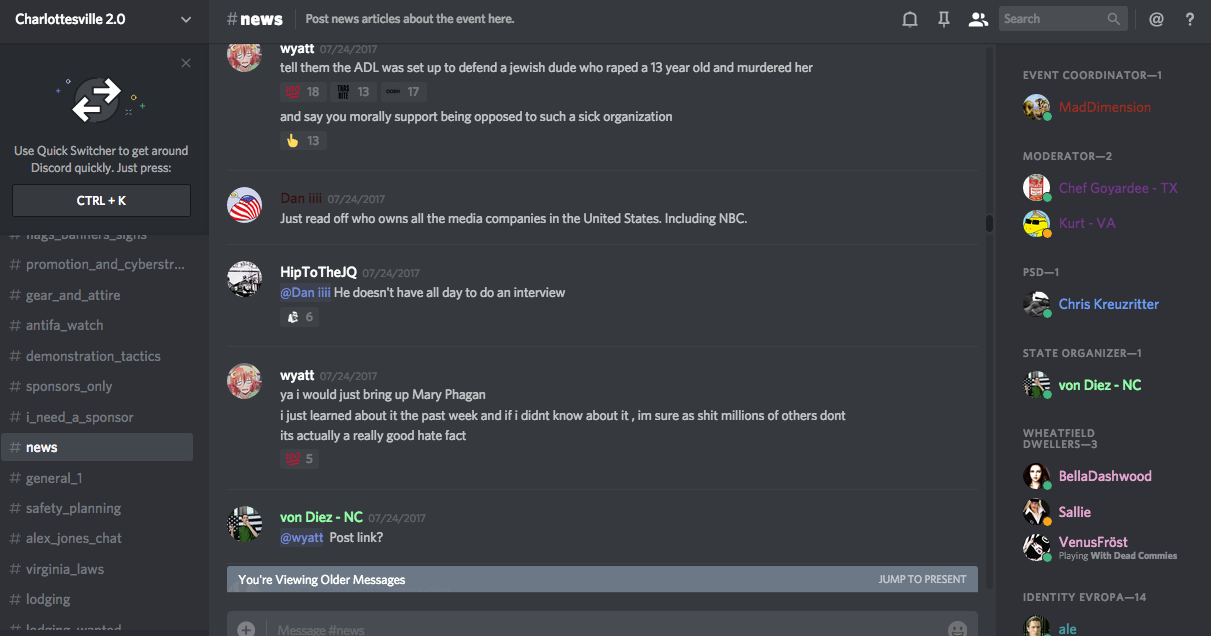Image resolution: width=1211 pixels, height=636 pixels.
Task: Open the help icon
Action: click(x=1190, y=19)
